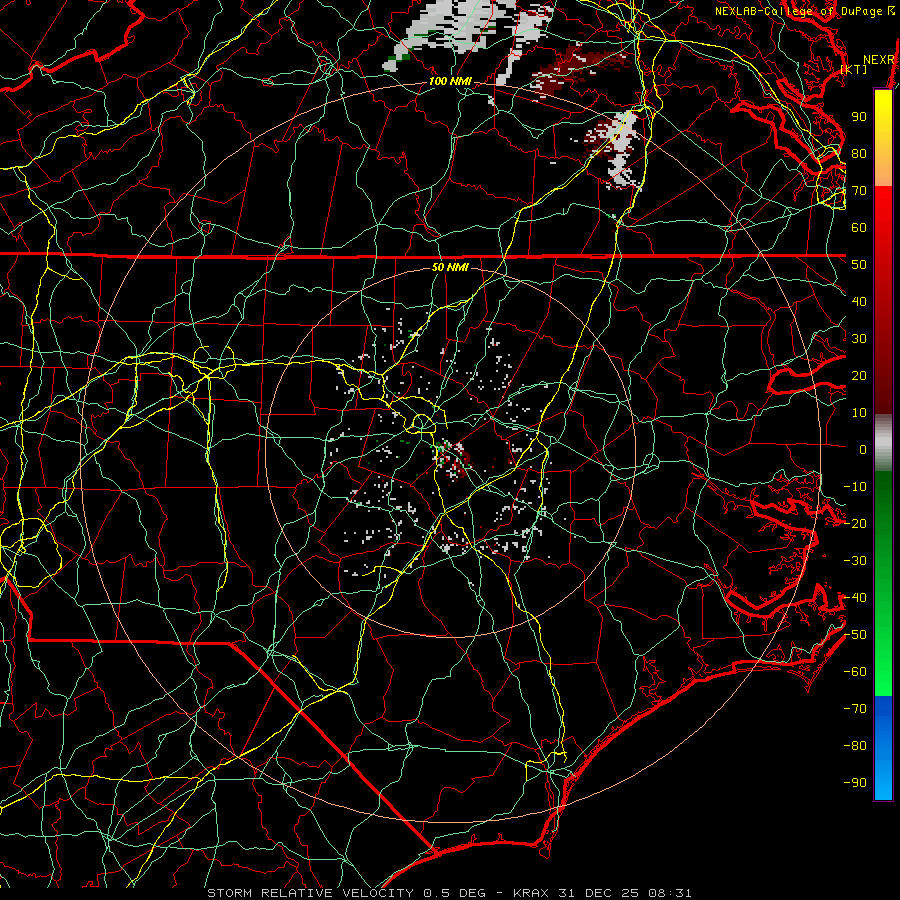Click the -10 value on velocity scale
Viewport: 900px width, 900px height.
coord(855,487)
